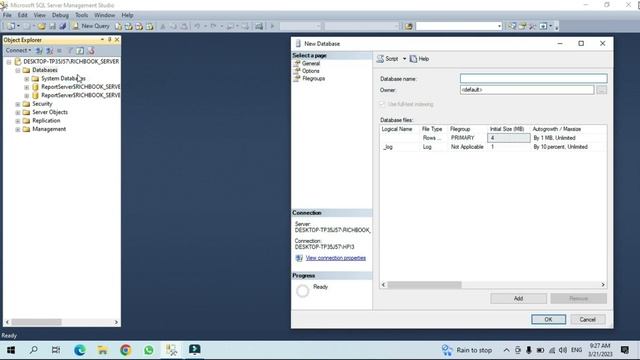Expand the Replication folder node
This screenshot has width=640, height=360.
(x=18, y=121)
